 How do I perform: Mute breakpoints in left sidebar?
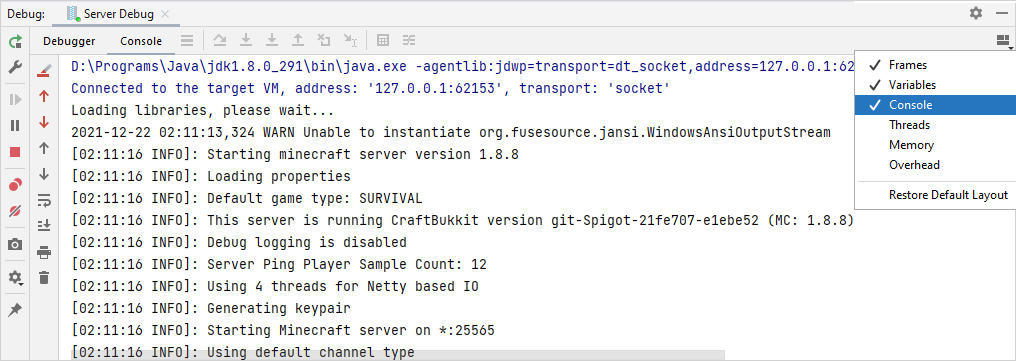click(x=16, y=211)
